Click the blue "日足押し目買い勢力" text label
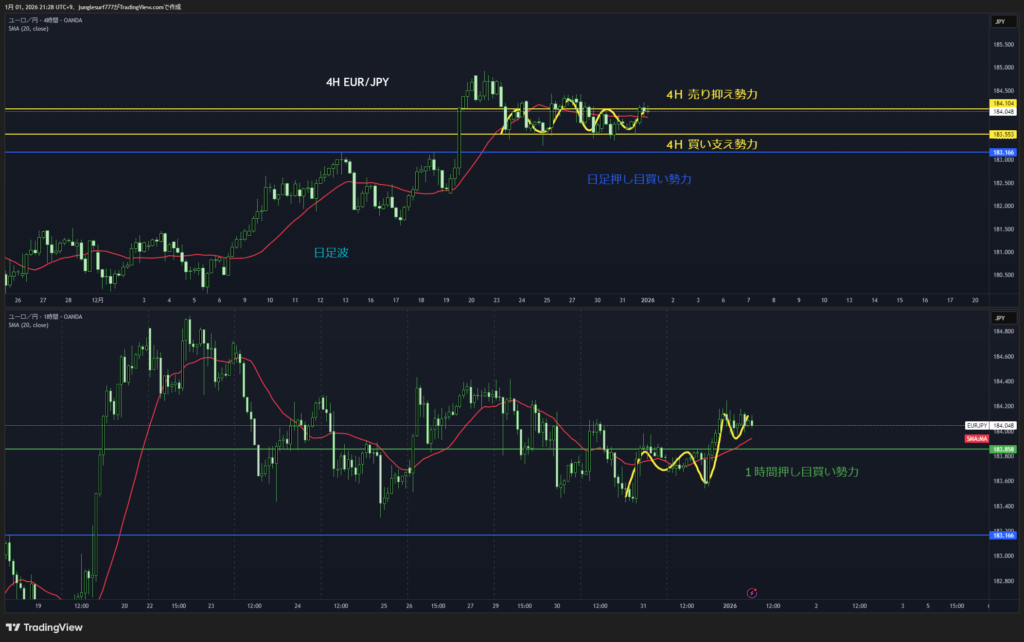The height and width of the screenshot is (642, 1024). [639, 179]
